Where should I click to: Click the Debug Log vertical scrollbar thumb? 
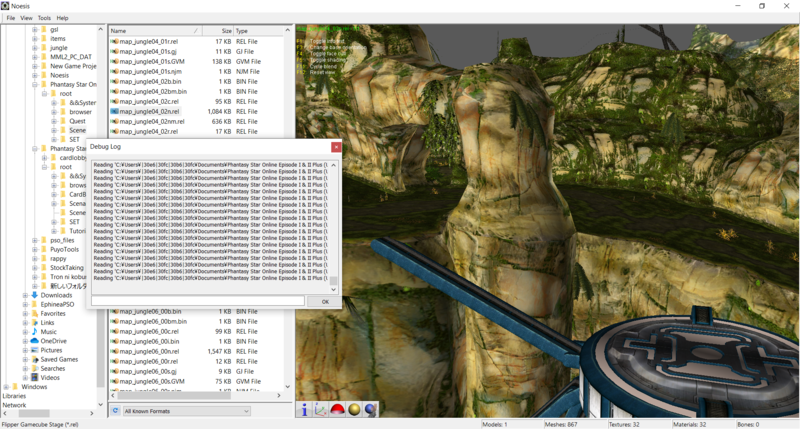pos(334,281)
